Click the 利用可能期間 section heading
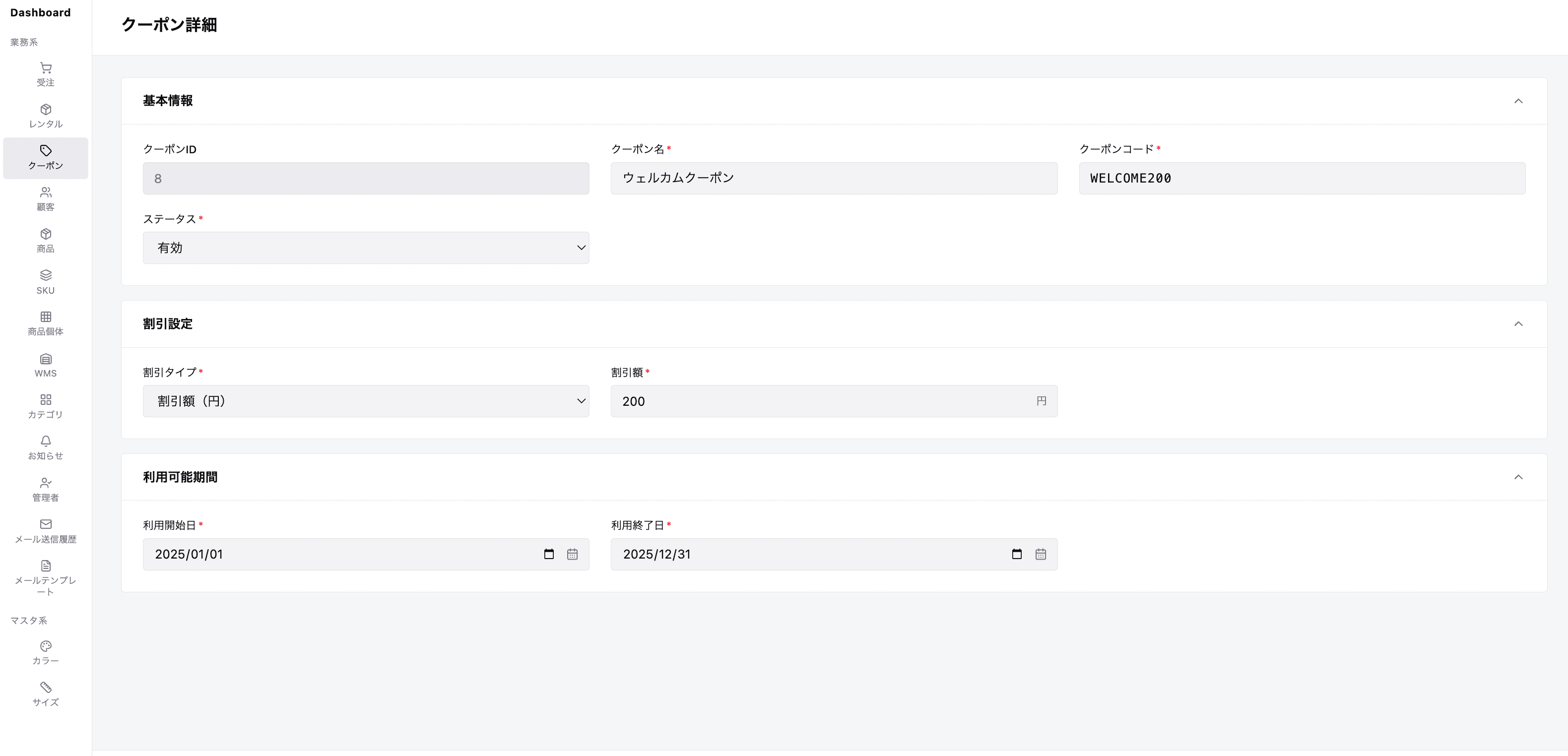The image size is (1568, 756). pyautogui.click(x=180, y=477)
